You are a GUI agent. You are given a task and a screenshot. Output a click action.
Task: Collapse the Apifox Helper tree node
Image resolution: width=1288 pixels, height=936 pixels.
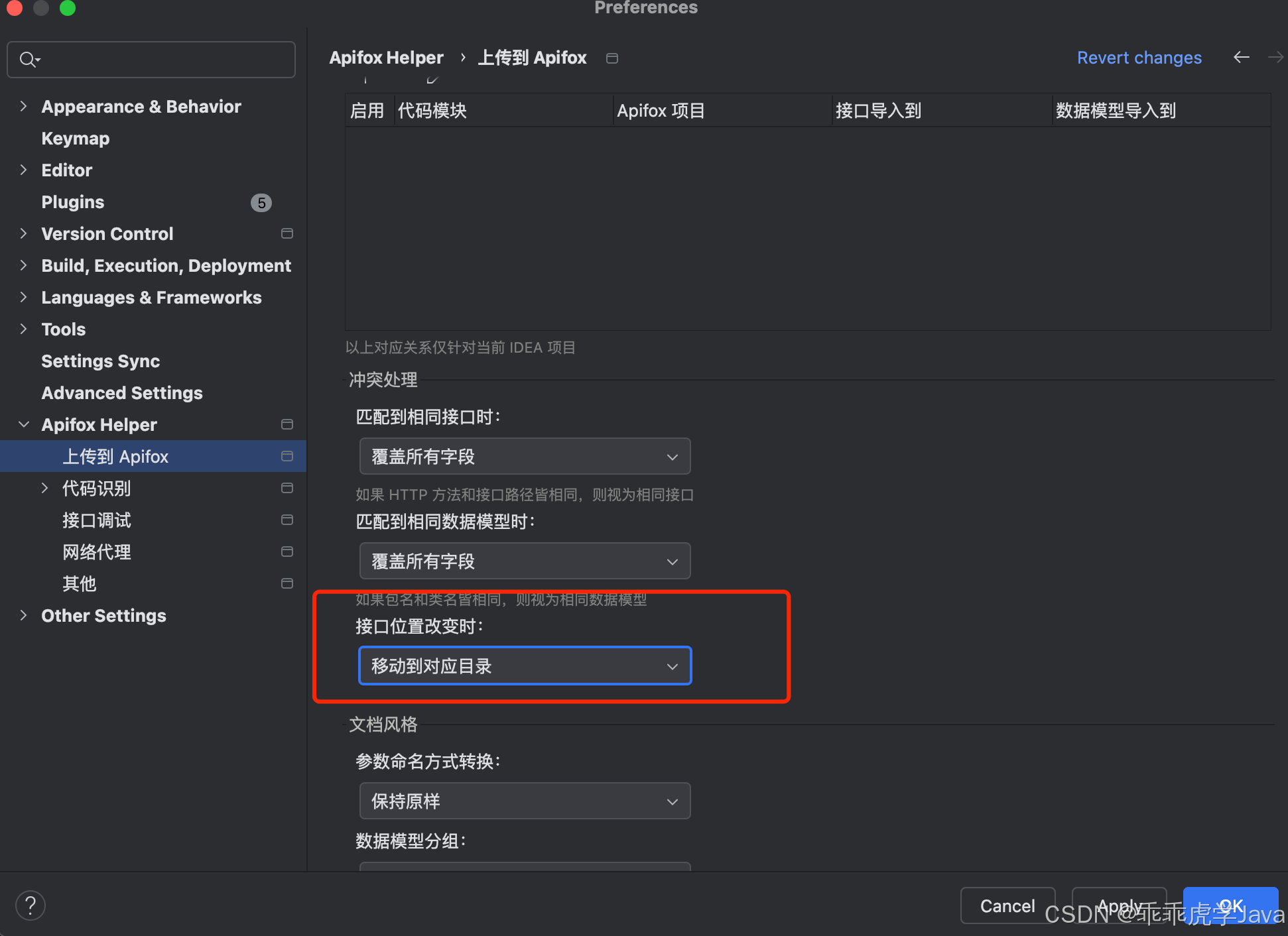[24, 424]
